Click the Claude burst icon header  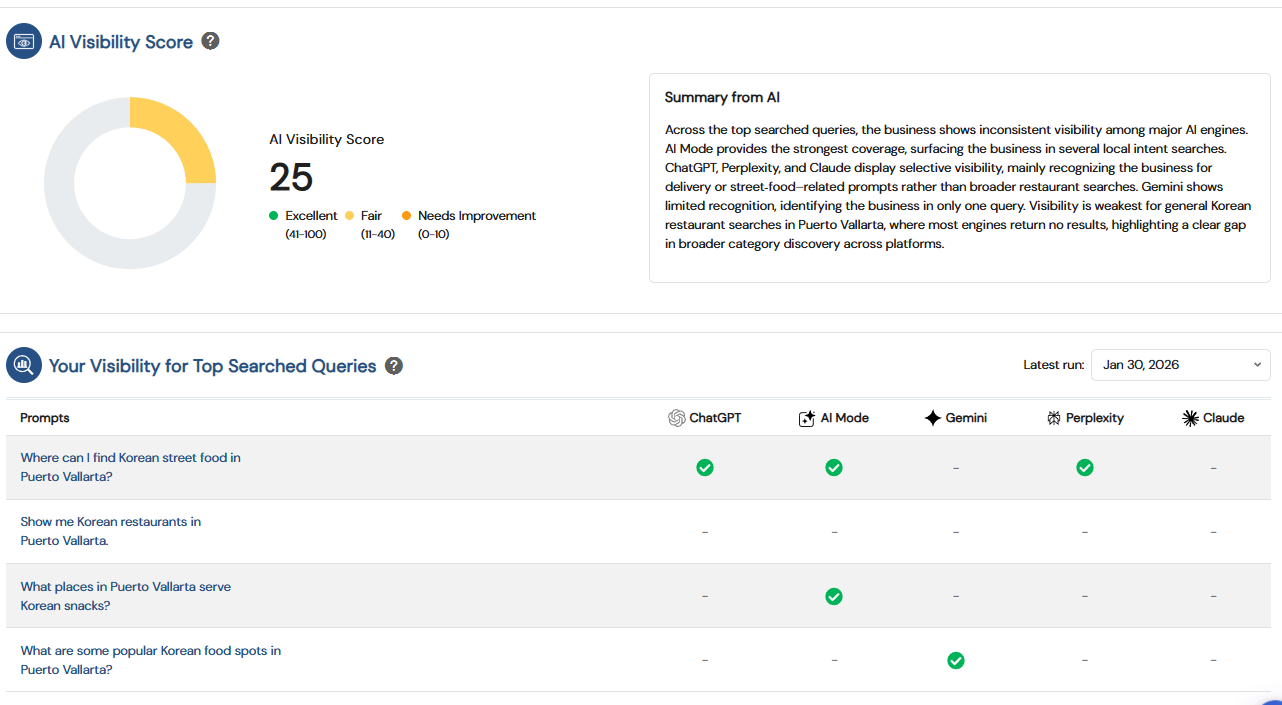(1190, 418)
